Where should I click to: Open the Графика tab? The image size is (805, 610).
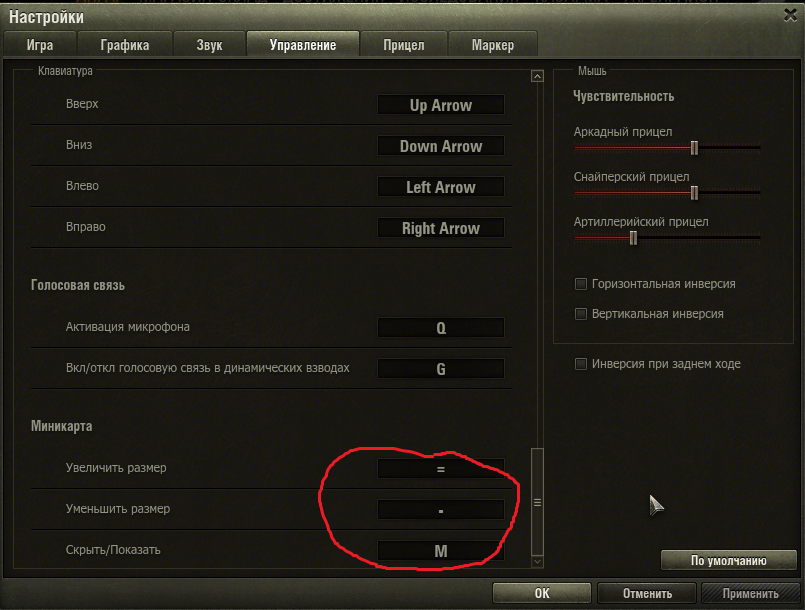click(125, 45)
